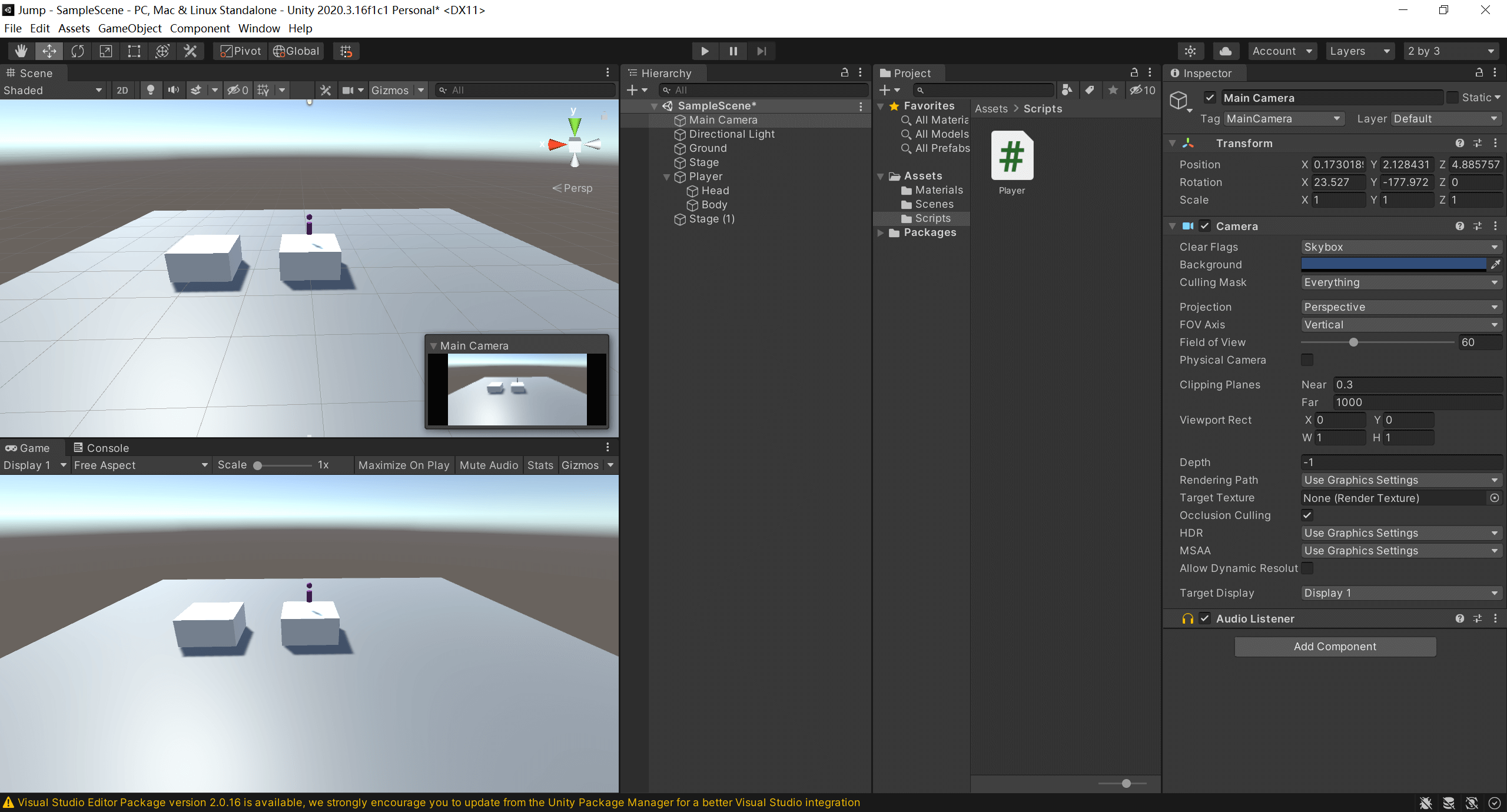Open the Layers dropdown in toolbar
This screenshot has width=1507, height=812.
1359,51
